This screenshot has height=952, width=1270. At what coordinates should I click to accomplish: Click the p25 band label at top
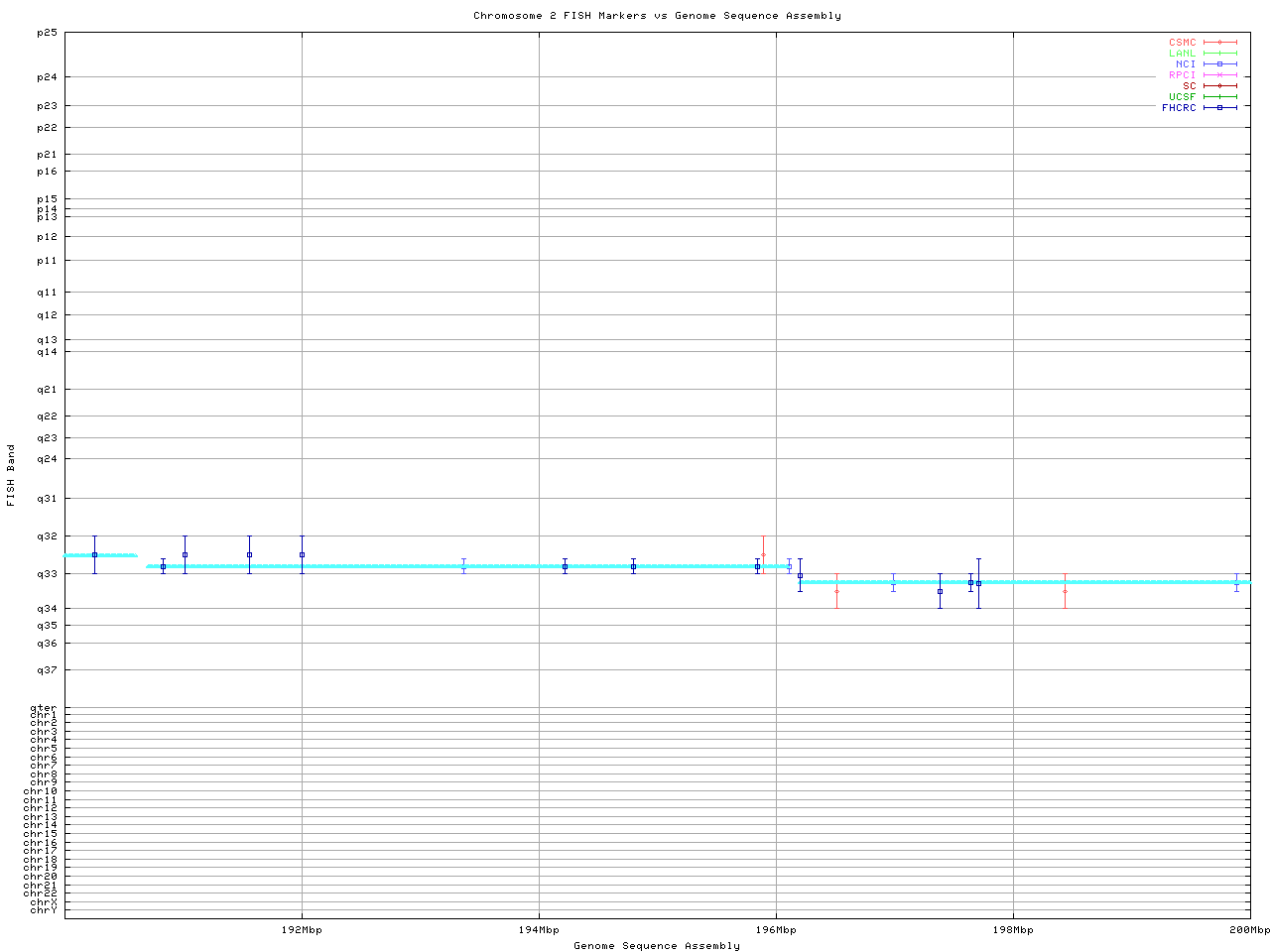[48, 33]
